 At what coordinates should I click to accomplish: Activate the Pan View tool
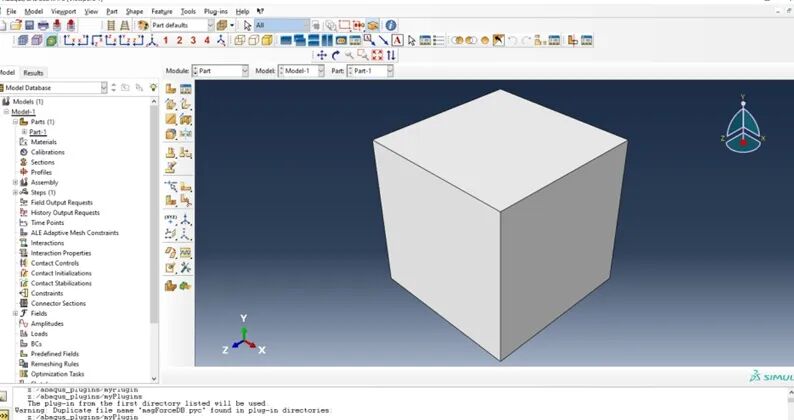pos(321,55)
